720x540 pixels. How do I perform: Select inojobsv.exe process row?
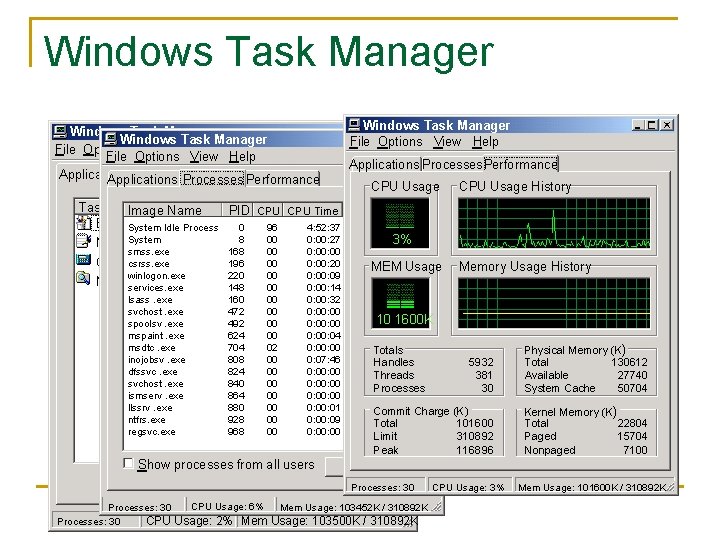233,360
